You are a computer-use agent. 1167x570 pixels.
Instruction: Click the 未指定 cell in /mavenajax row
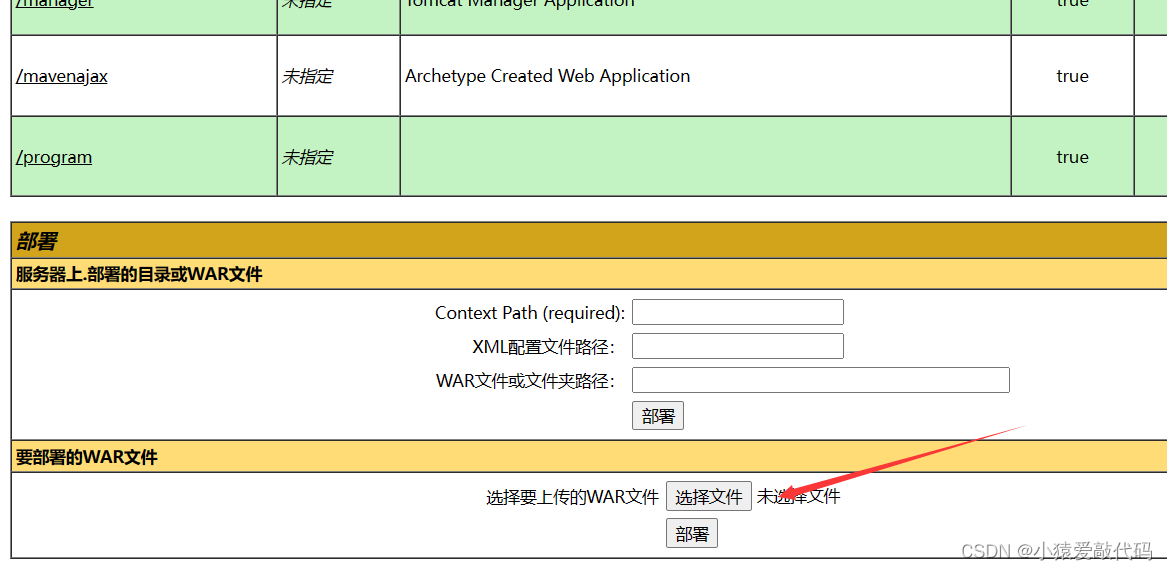(x=307, y=76)
